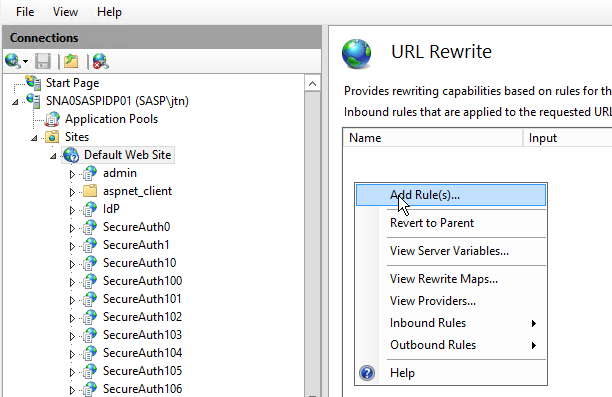Click the SecureAuth0 application icon
Viewport: 612px width, 397px height.
[90, 227]
